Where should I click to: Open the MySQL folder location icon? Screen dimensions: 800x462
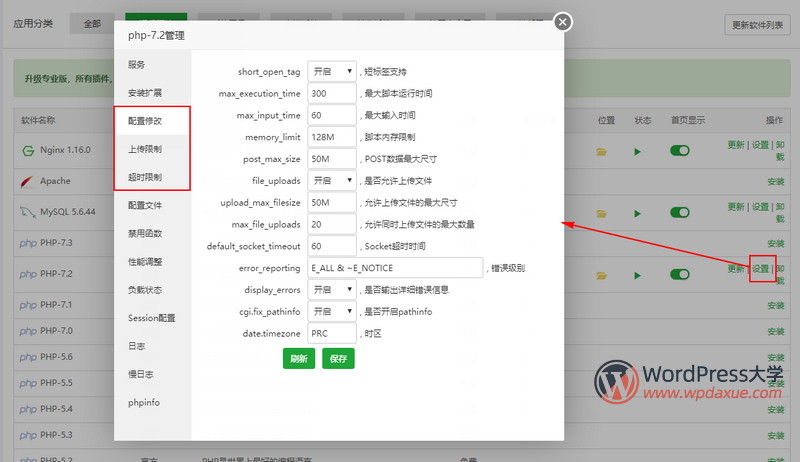coord(602,213)
